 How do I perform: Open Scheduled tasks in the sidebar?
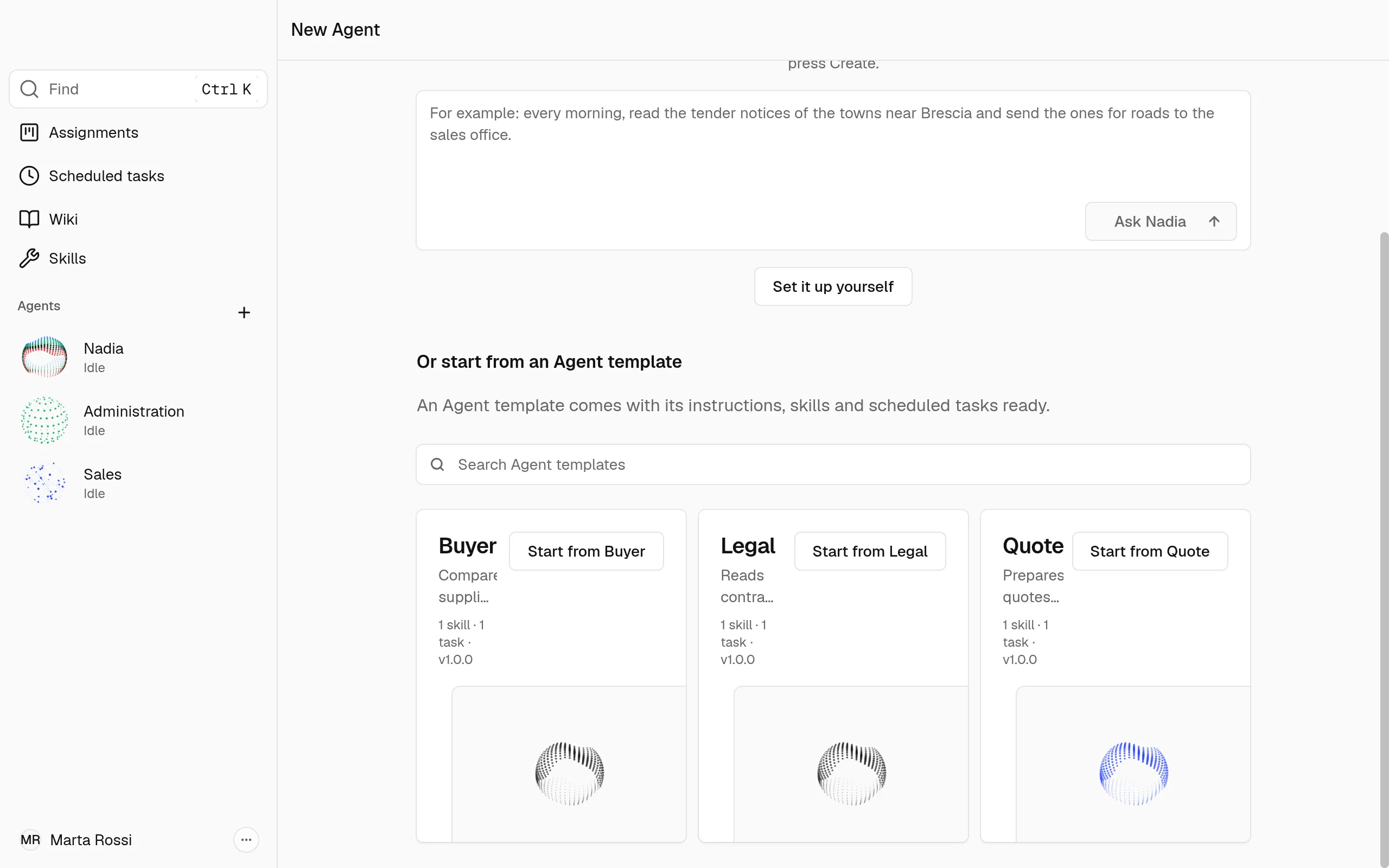click(138, 176)
